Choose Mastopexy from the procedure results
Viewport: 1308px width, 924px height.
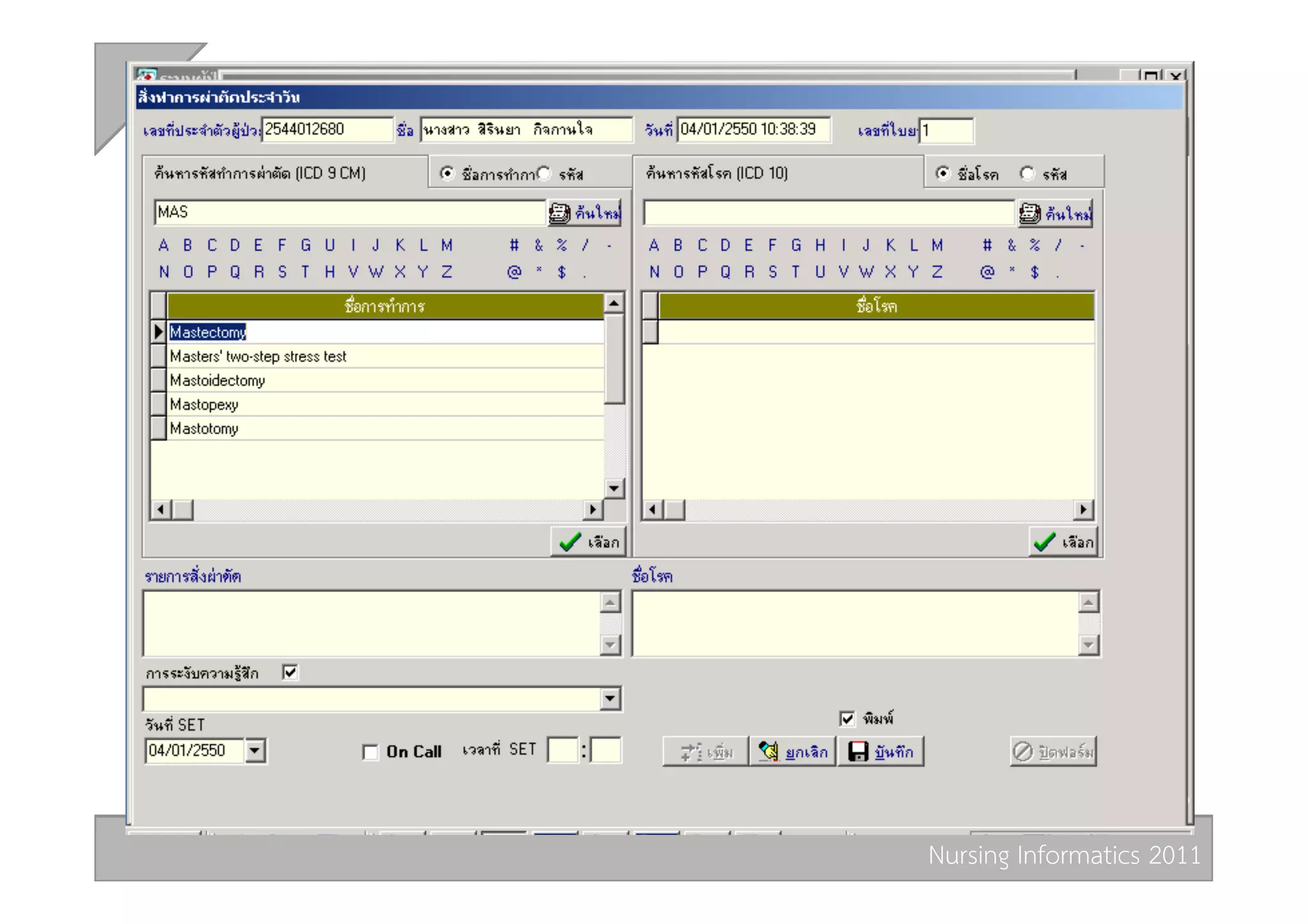[x=204, y=405]
